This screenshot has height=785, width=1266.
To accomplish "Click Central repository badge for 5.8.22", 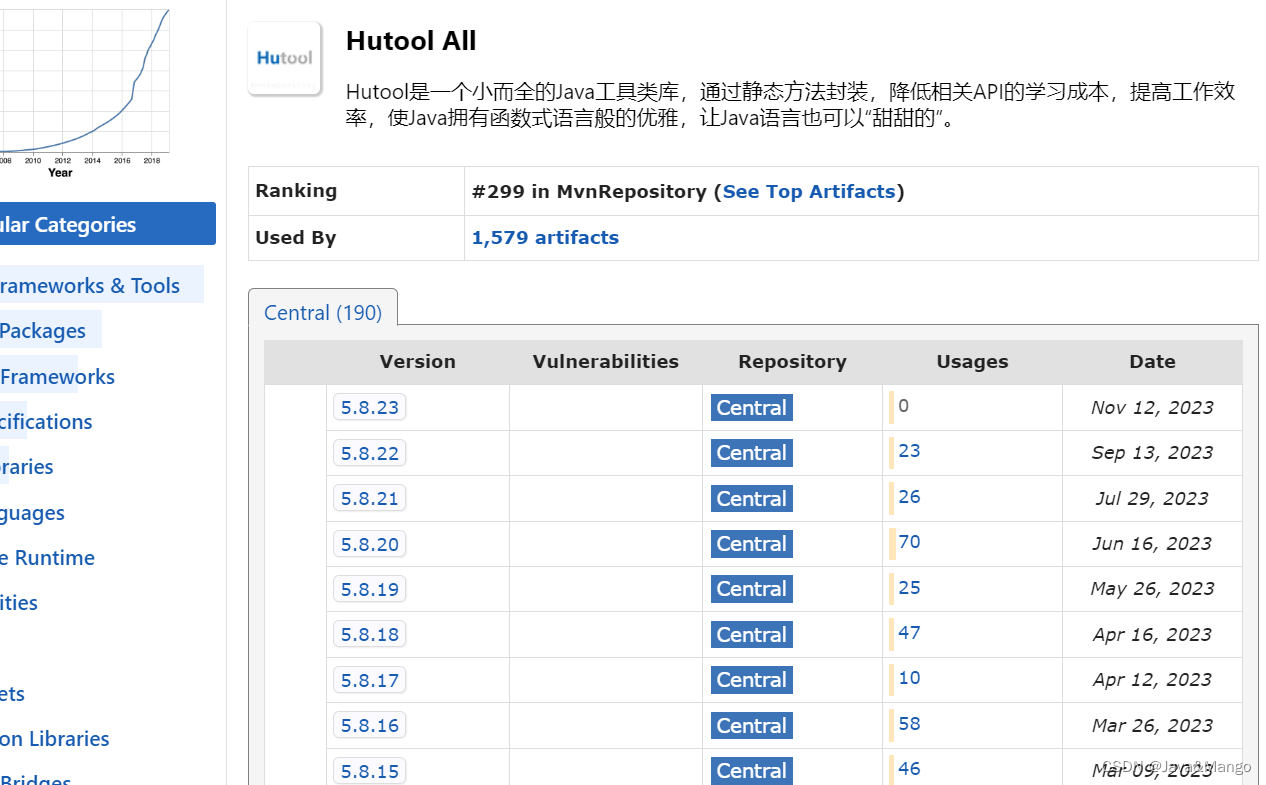I will click(752, 453).
